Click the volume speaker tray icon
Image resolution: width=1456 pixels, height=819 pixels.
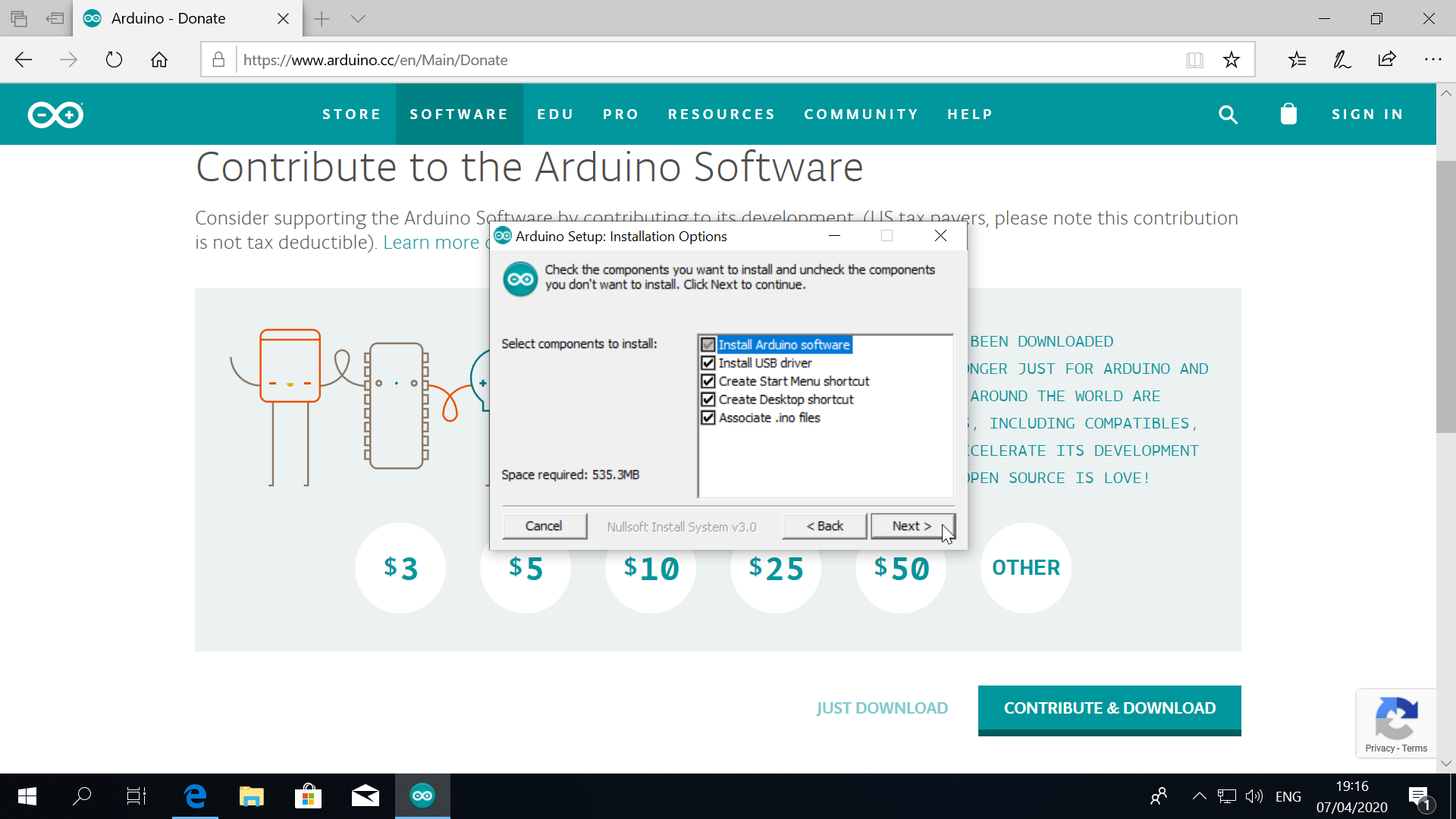(x=1254, y=796)
